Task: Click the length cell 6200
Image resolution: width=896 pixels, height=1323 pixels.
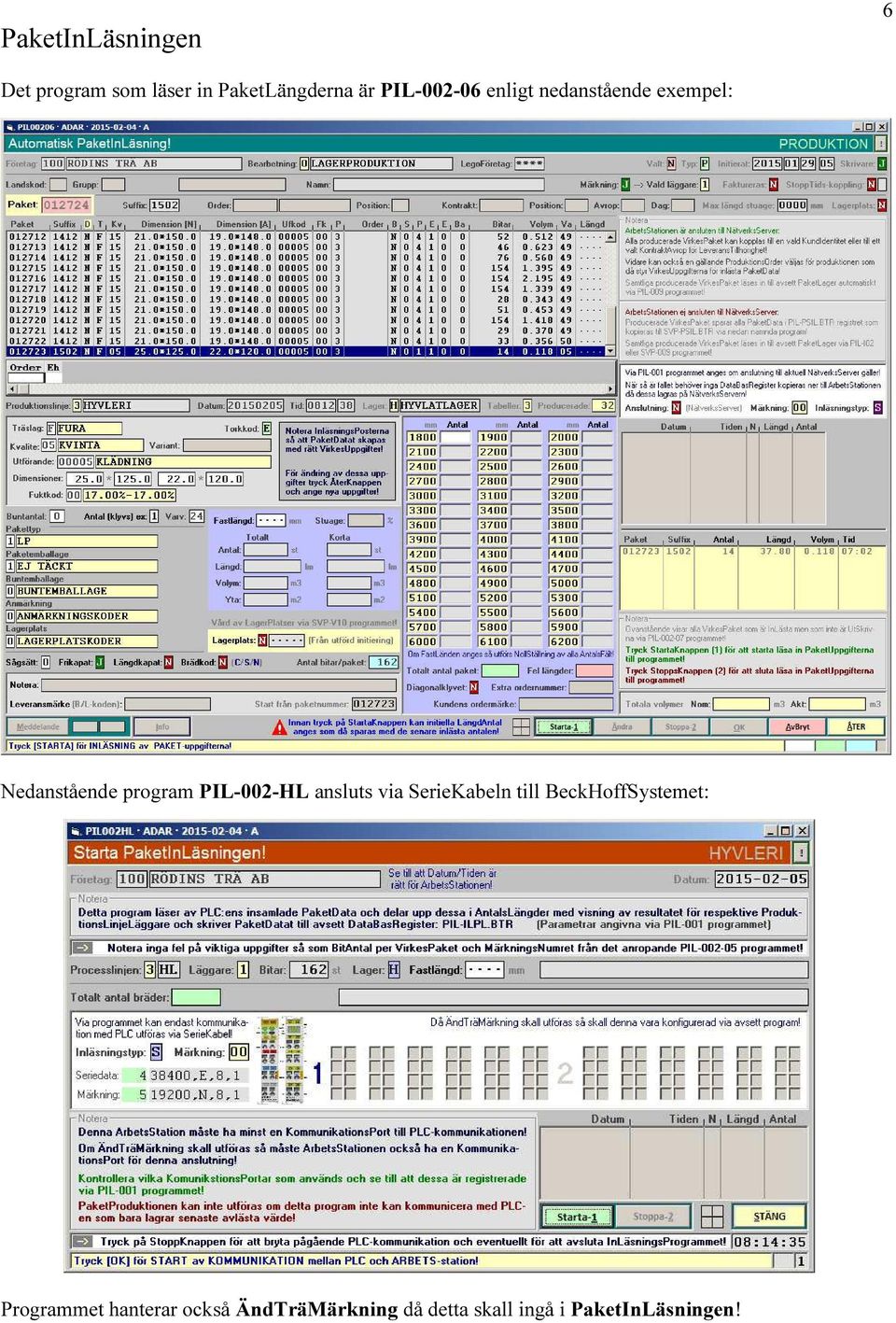Action: (x=564, y=641)
